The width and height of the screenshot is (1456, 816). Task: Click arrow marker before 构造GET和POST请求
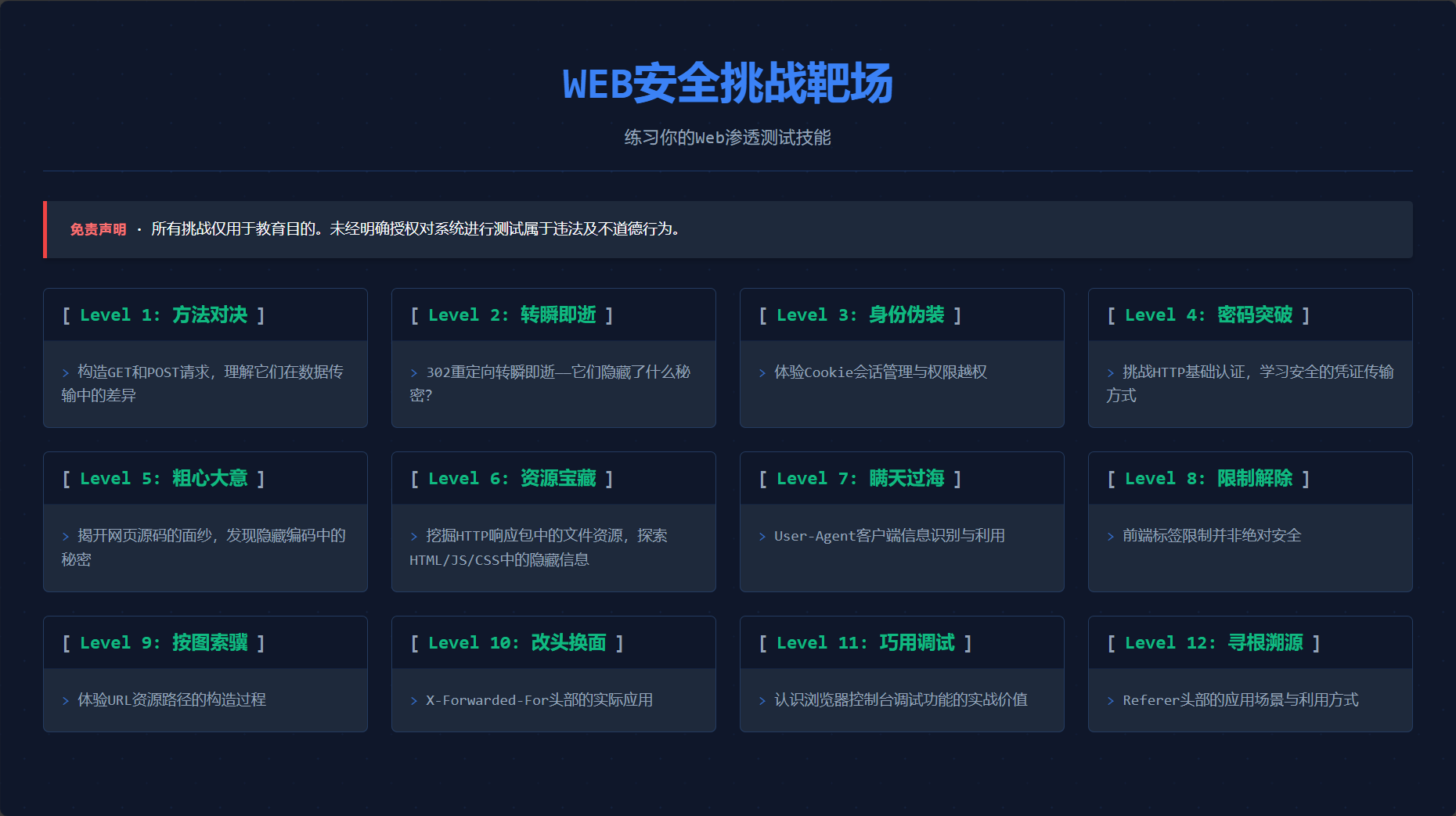coord(66,373)
